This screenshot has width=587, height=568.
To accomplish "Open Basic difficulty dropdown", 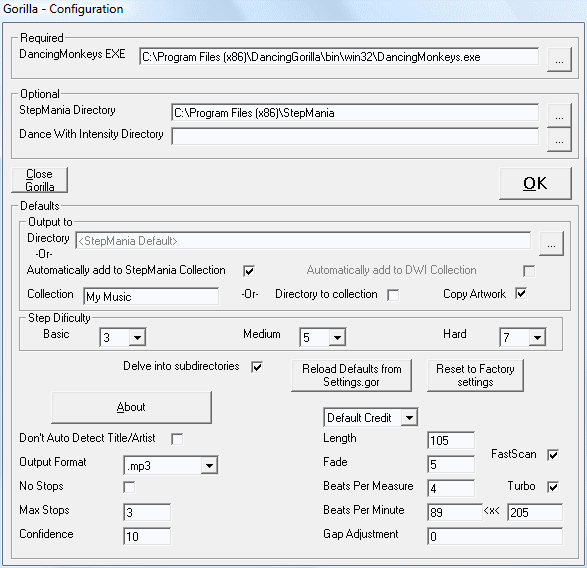I will [137, 337].
